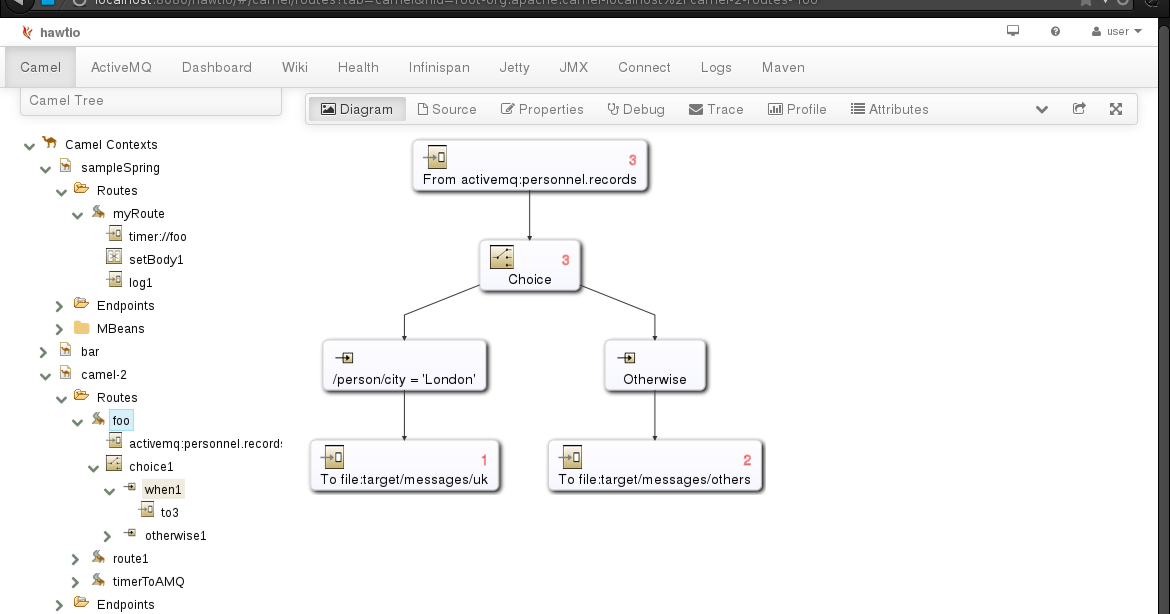Open the hawtio help icon

click(1054, 31)
